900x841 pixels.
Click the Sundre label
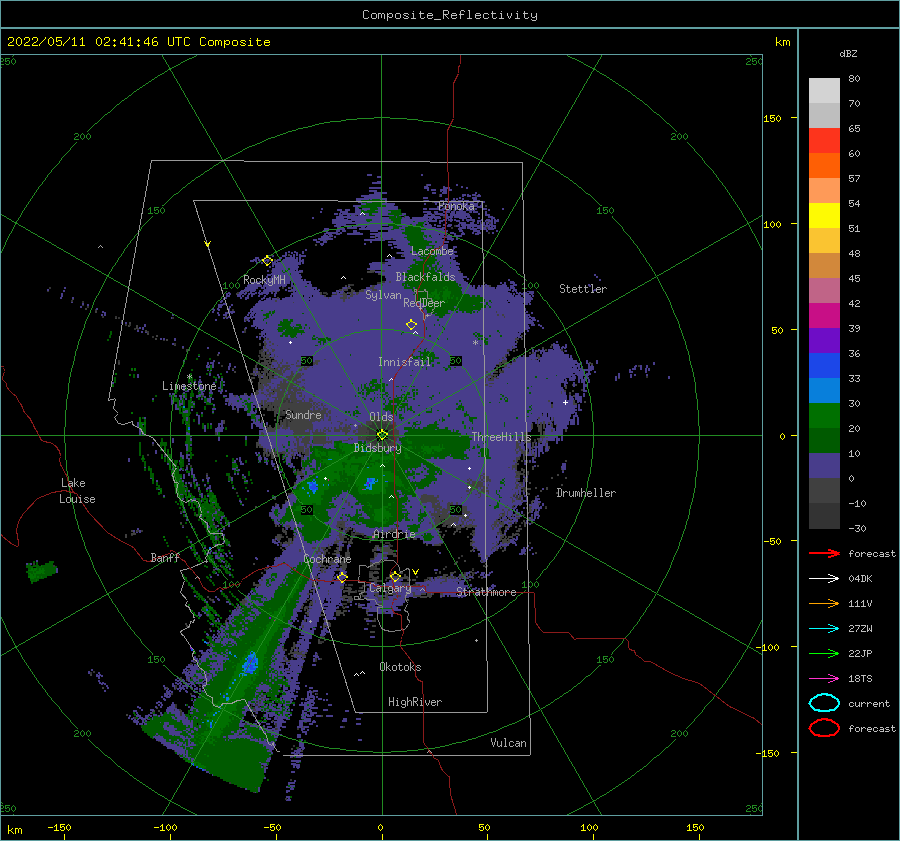click(x=303, y=414)
